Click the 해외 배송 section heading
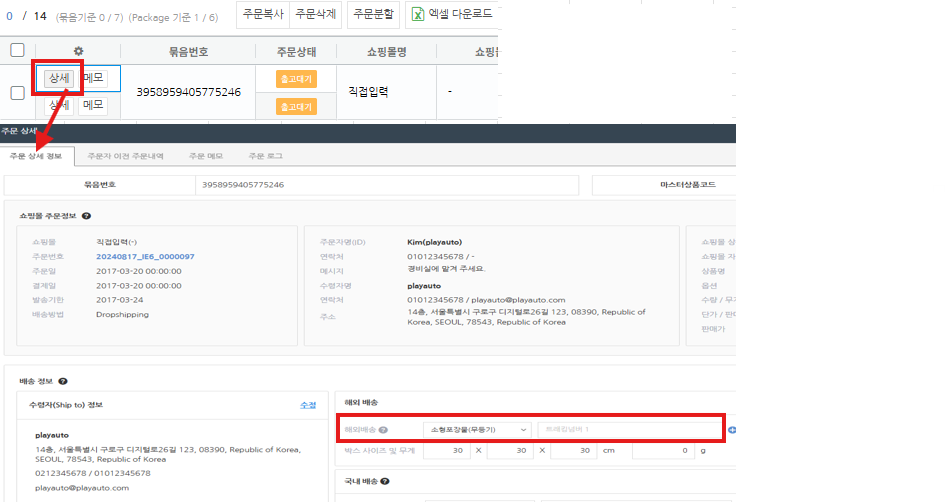 361,402
